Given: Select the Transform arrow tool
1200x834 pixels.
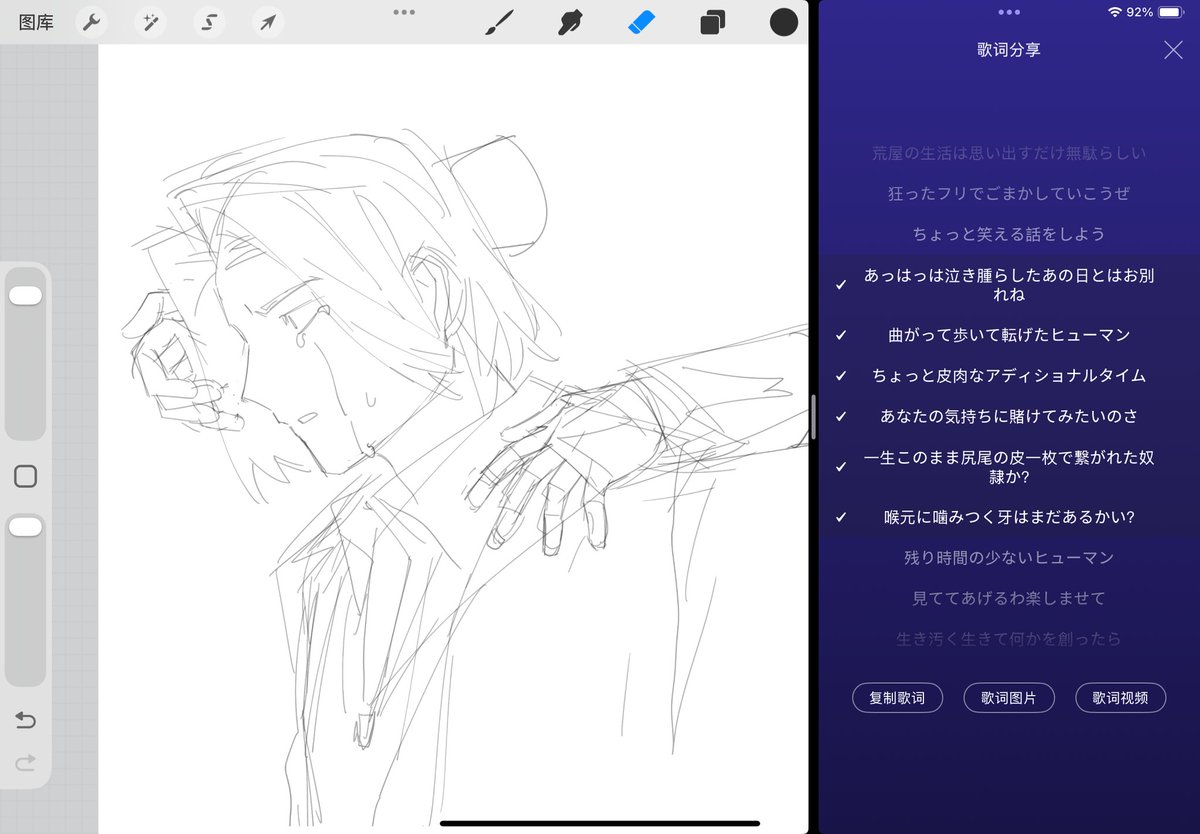Looking at the screenshot, I should point(266,21).
